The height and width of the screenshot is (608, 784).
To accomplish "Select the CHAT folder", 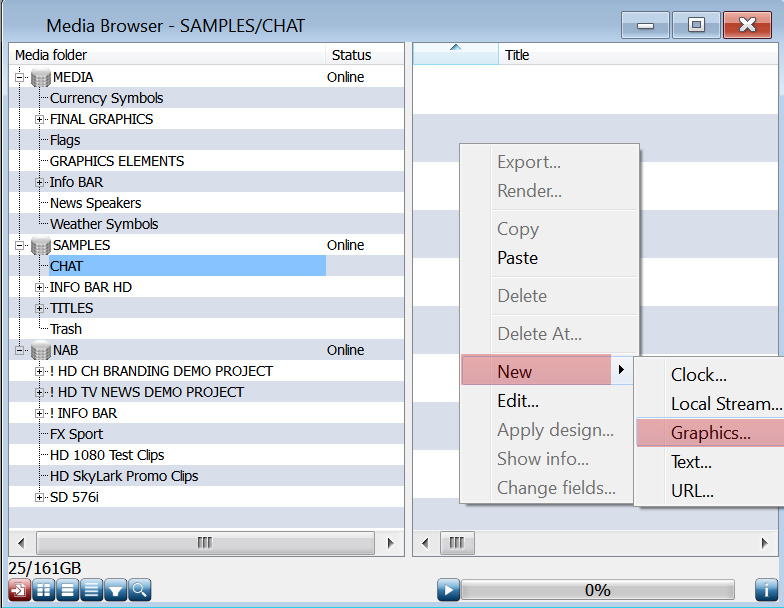I will (x=187, y=266).
